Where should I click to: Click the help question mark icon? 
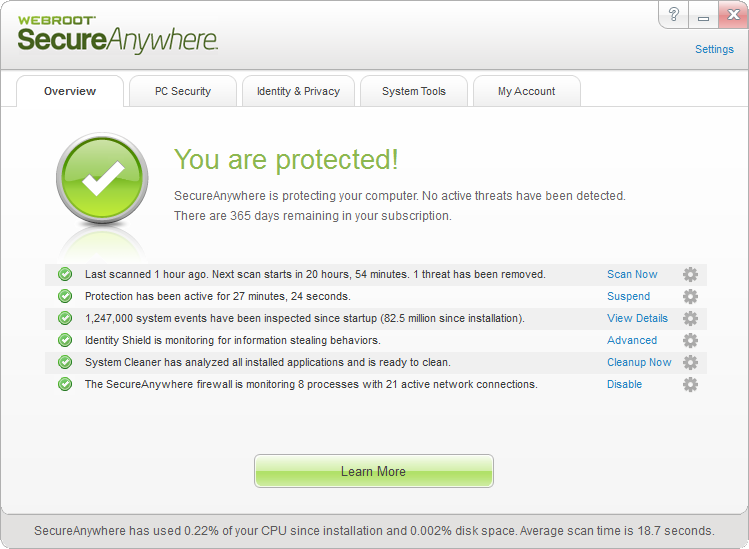coord(673,14)
